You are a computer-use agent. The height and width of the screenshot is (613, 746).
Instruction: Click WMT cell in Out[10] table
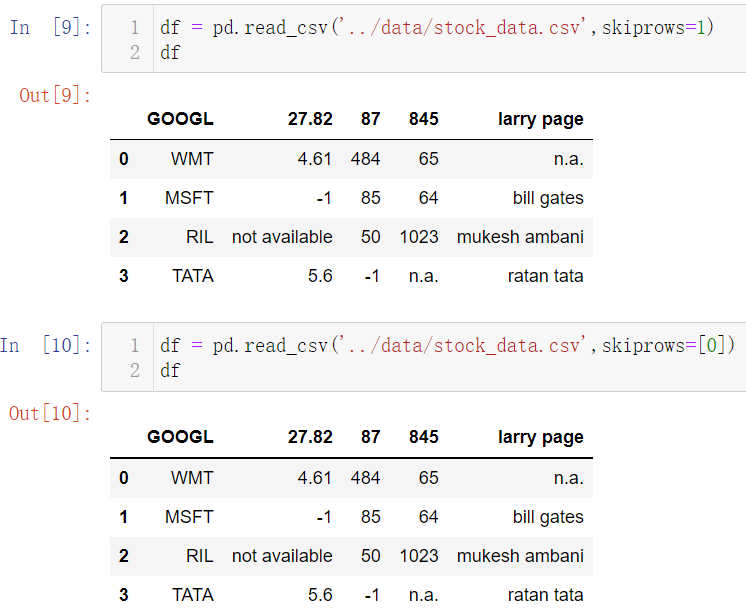[x=192, y=478]
